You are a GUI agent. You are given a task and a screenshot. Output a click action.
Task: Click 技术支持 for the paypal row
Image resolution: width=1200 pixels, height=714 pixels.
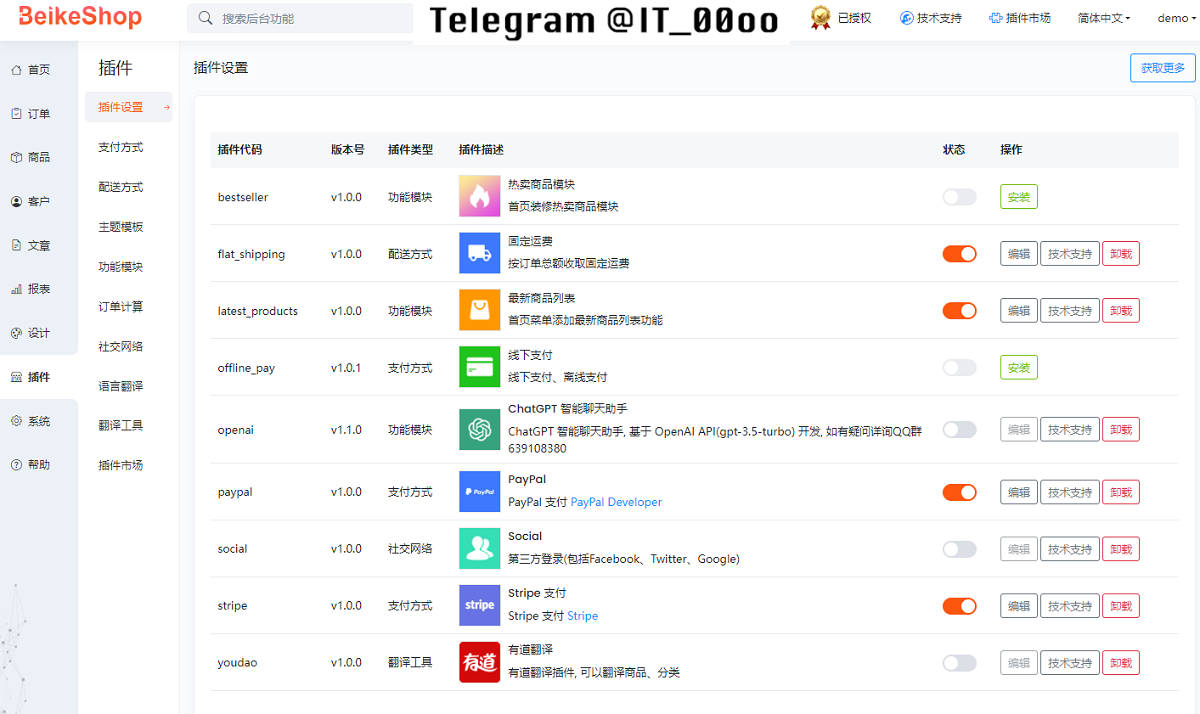(x=1070, y=492)
